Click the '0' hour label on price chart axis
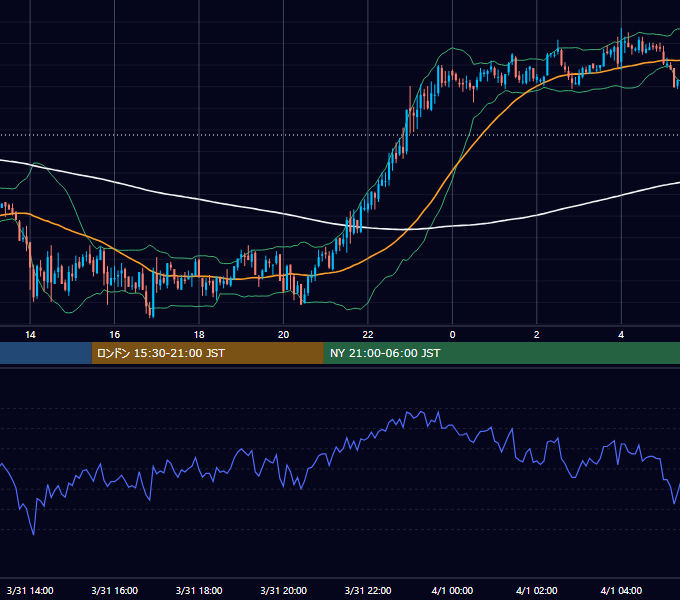Image resolution: width=680 pixels, height=600 pixels. click(452, 335)
